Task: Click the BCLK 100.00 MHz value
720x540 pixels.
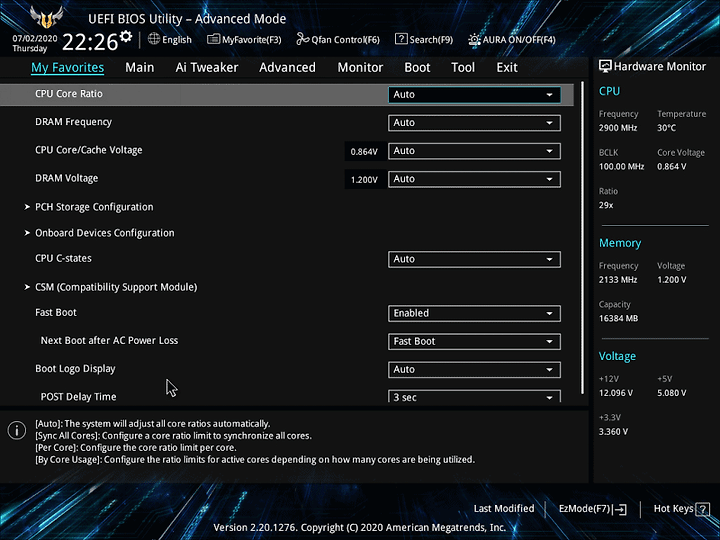Action: [621, 167]
